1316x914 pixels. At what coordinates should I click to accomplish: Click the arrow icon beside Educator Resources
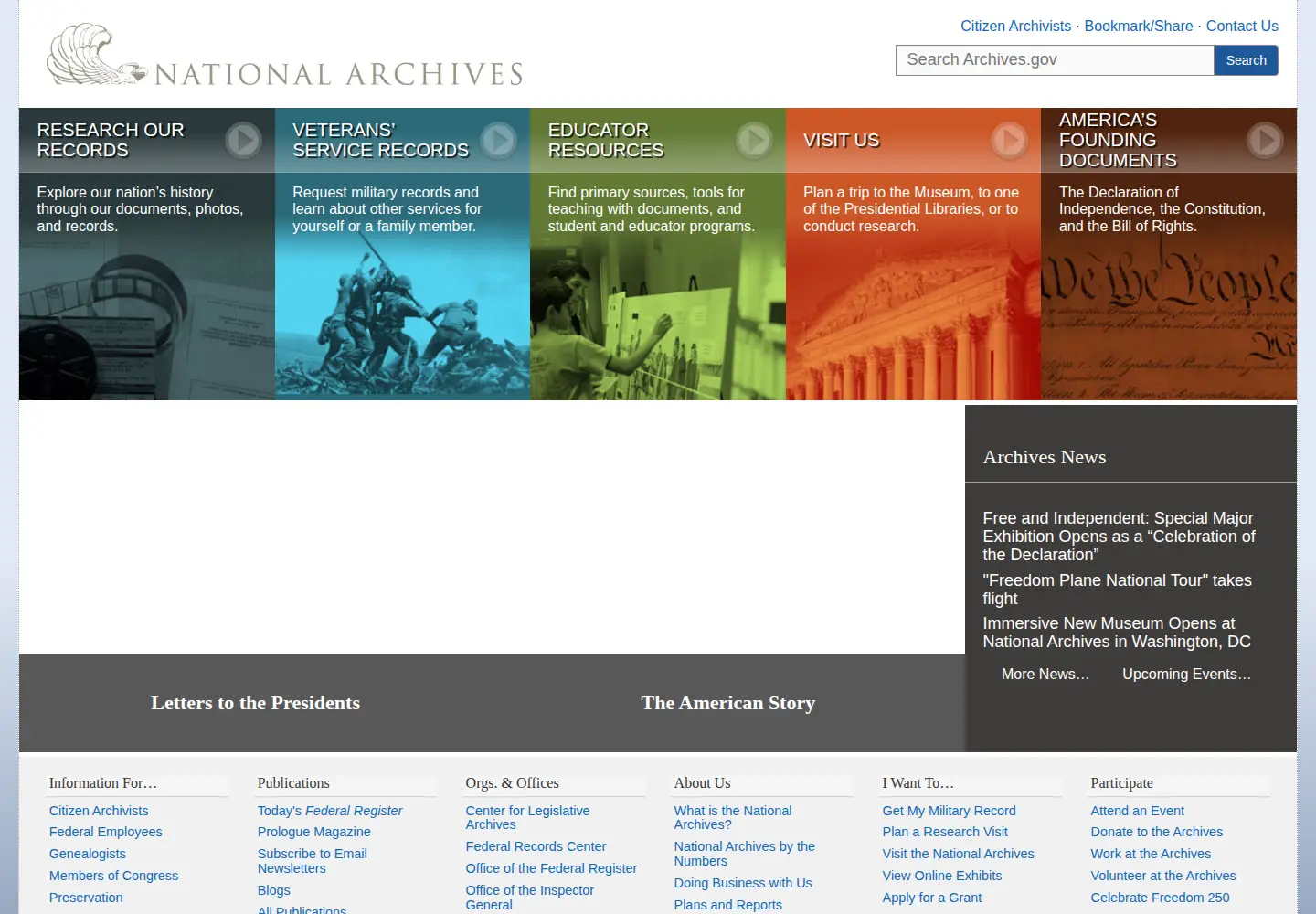coord(754,141)
